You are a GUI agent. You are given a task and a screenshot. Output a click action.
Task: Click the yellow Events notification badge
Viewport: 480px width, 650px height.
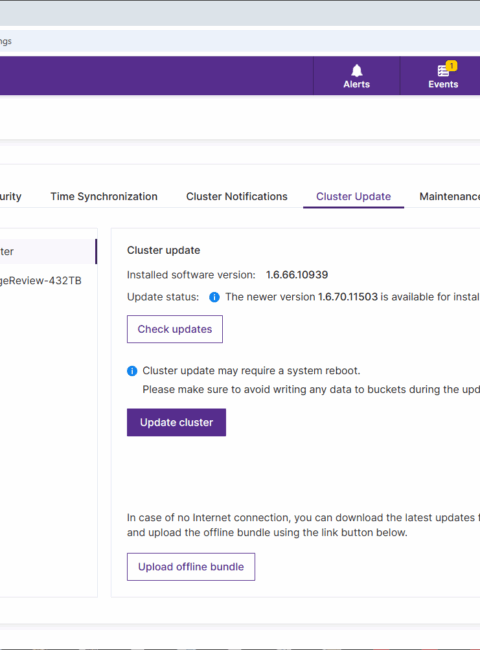click(451, 65)
